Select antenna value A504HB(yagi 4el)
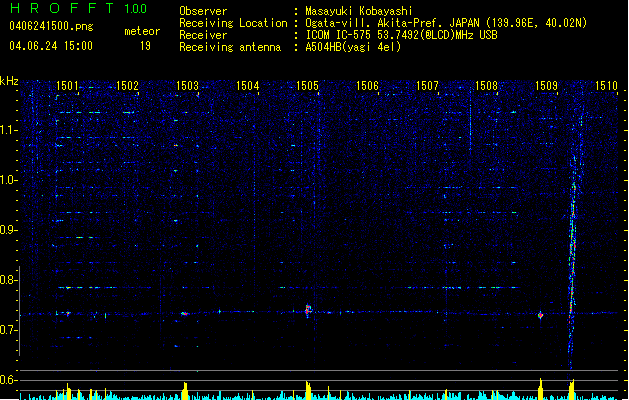 (x=353, y=47)
